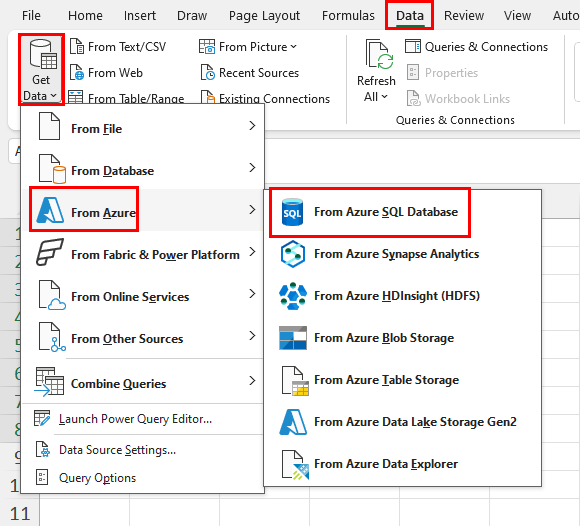Click the Query Options icon
This screenshot has height=526, width=580.
pos(42,477)
